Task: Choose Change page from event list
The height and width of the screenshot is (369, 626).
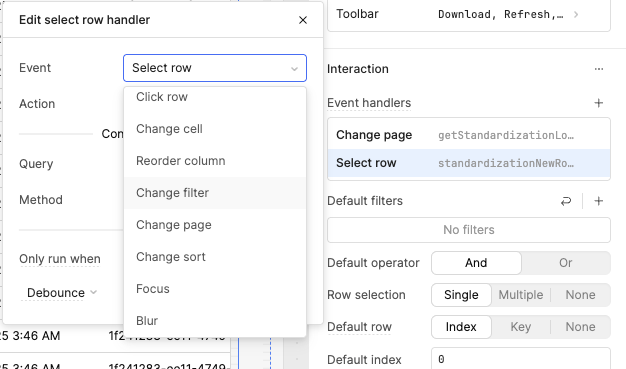Action: pos(215,224)
